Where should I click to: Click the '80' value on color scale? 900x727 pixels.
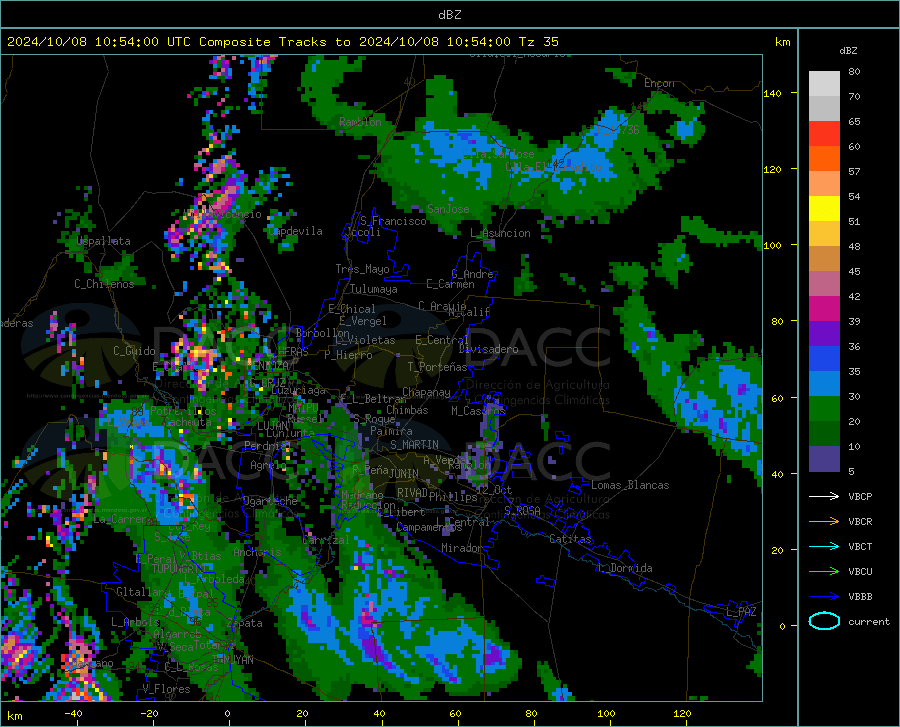(854, 72)
